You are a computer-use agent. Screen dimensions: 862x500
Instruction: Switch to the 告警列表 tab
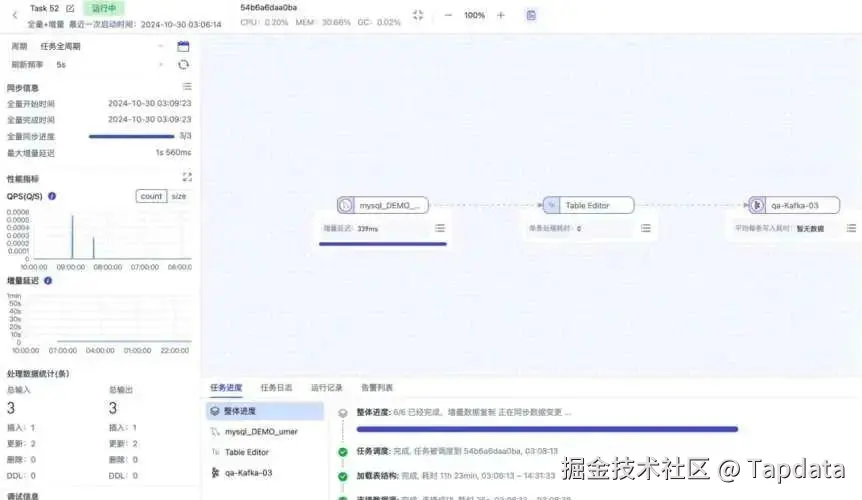pos(377,387)
